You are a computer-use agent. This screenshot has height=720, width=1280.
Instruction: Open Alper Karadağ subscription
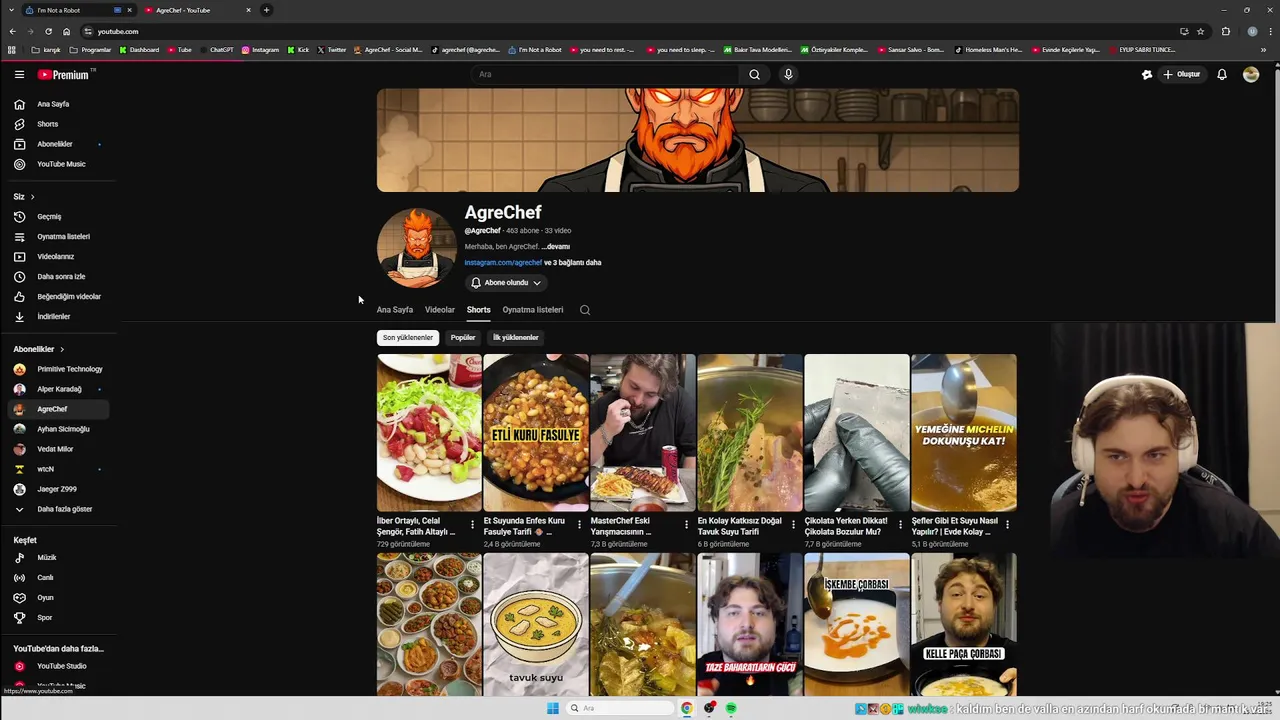click(59, 389)
